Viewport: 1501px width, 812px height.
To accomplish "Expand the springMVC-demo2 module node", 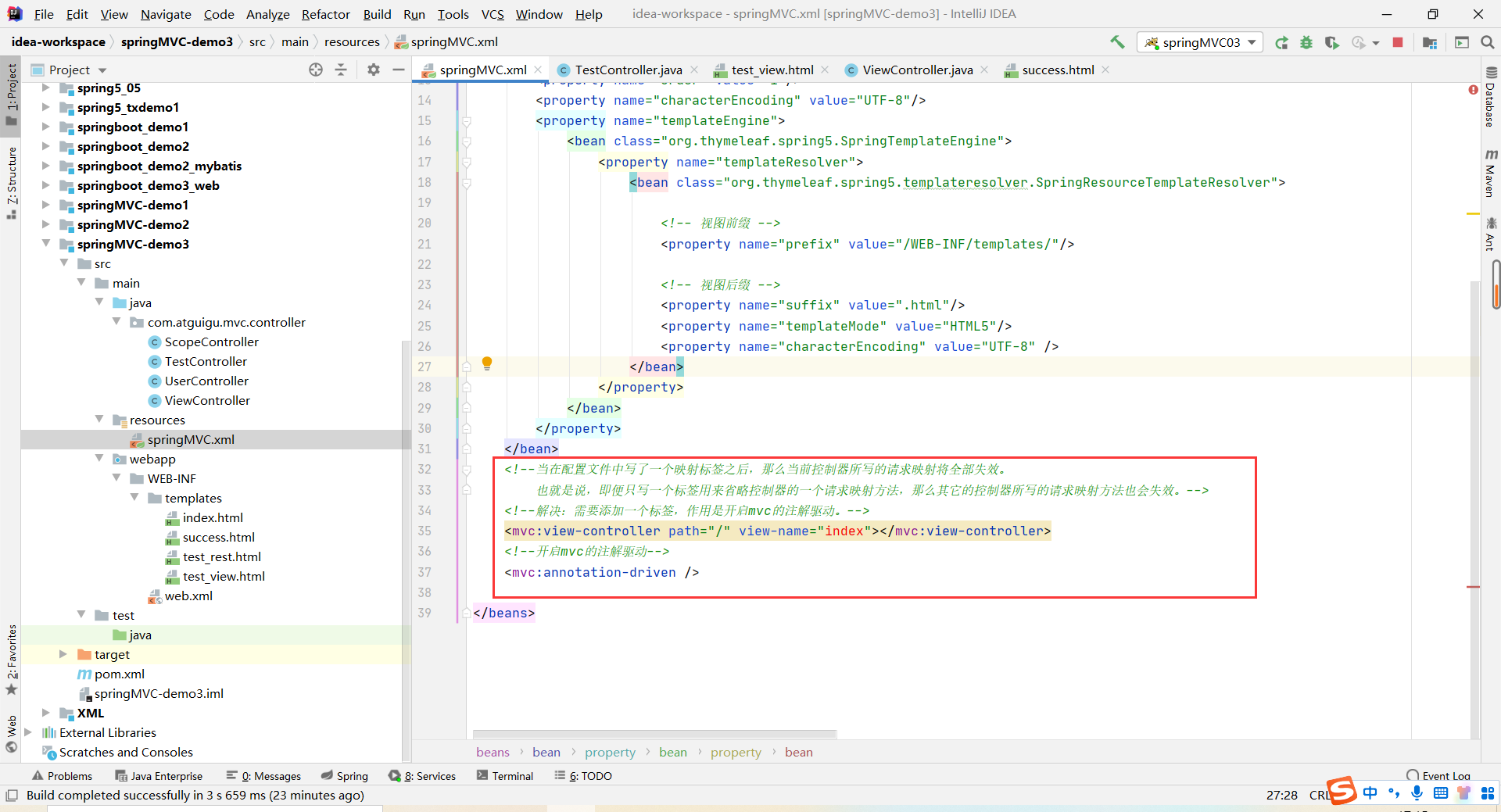I will pyautogui.click(x=46, y=224).
